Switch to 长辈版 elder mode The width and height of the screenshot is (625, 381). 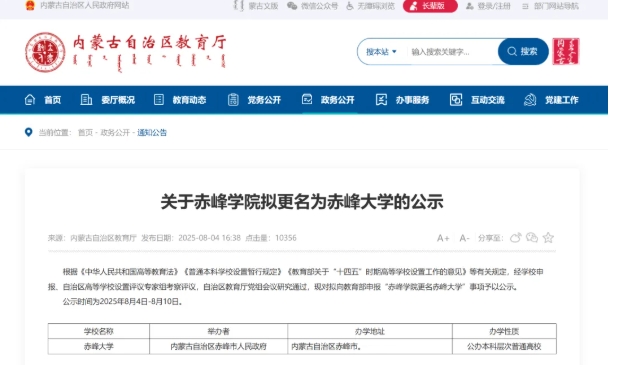[430, 6]
